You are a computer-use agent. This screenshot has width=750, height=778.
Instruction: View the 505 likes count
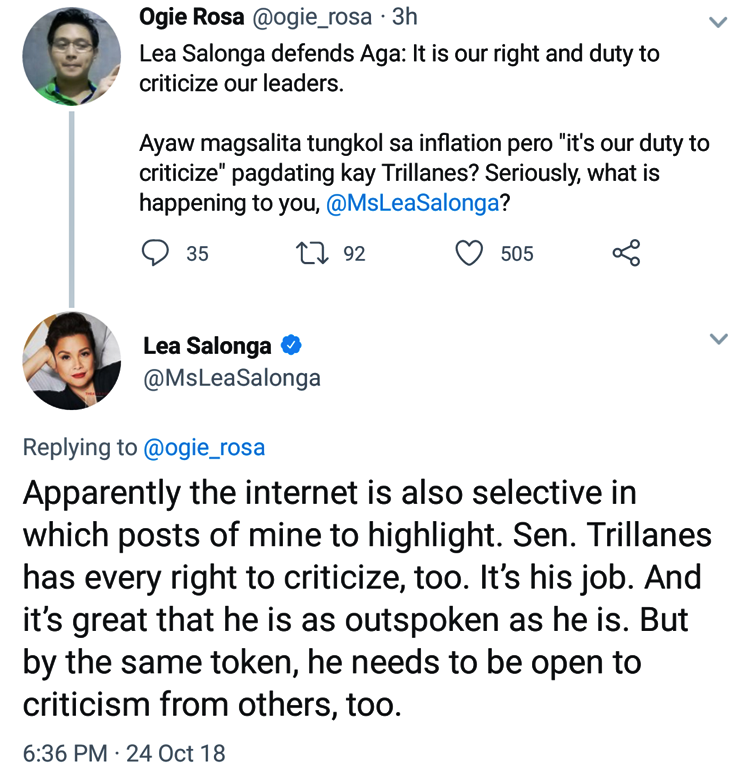click(x=516, y=254)
